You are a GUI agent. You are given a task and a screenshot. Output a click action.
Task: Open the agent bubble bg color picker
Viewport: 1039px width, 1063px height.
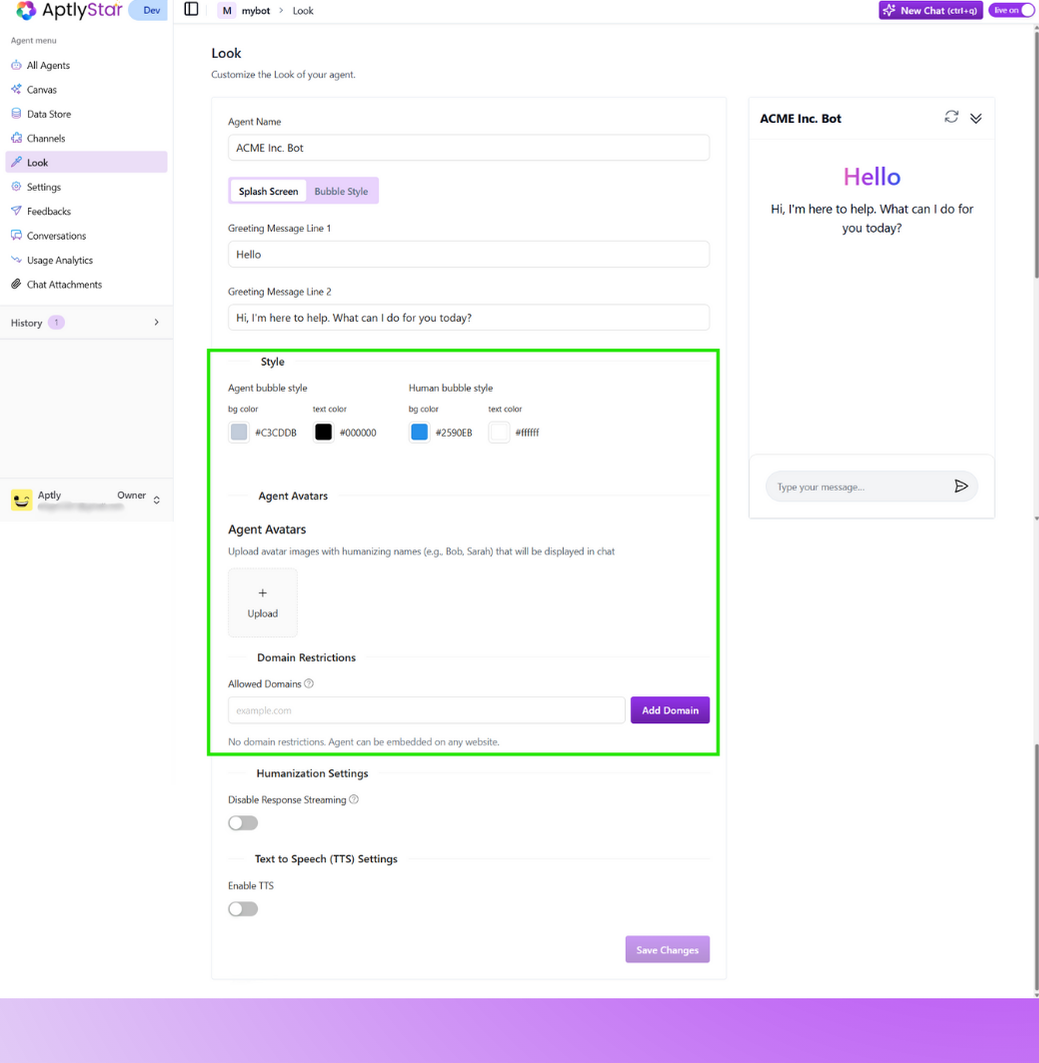tap(238, 431)
